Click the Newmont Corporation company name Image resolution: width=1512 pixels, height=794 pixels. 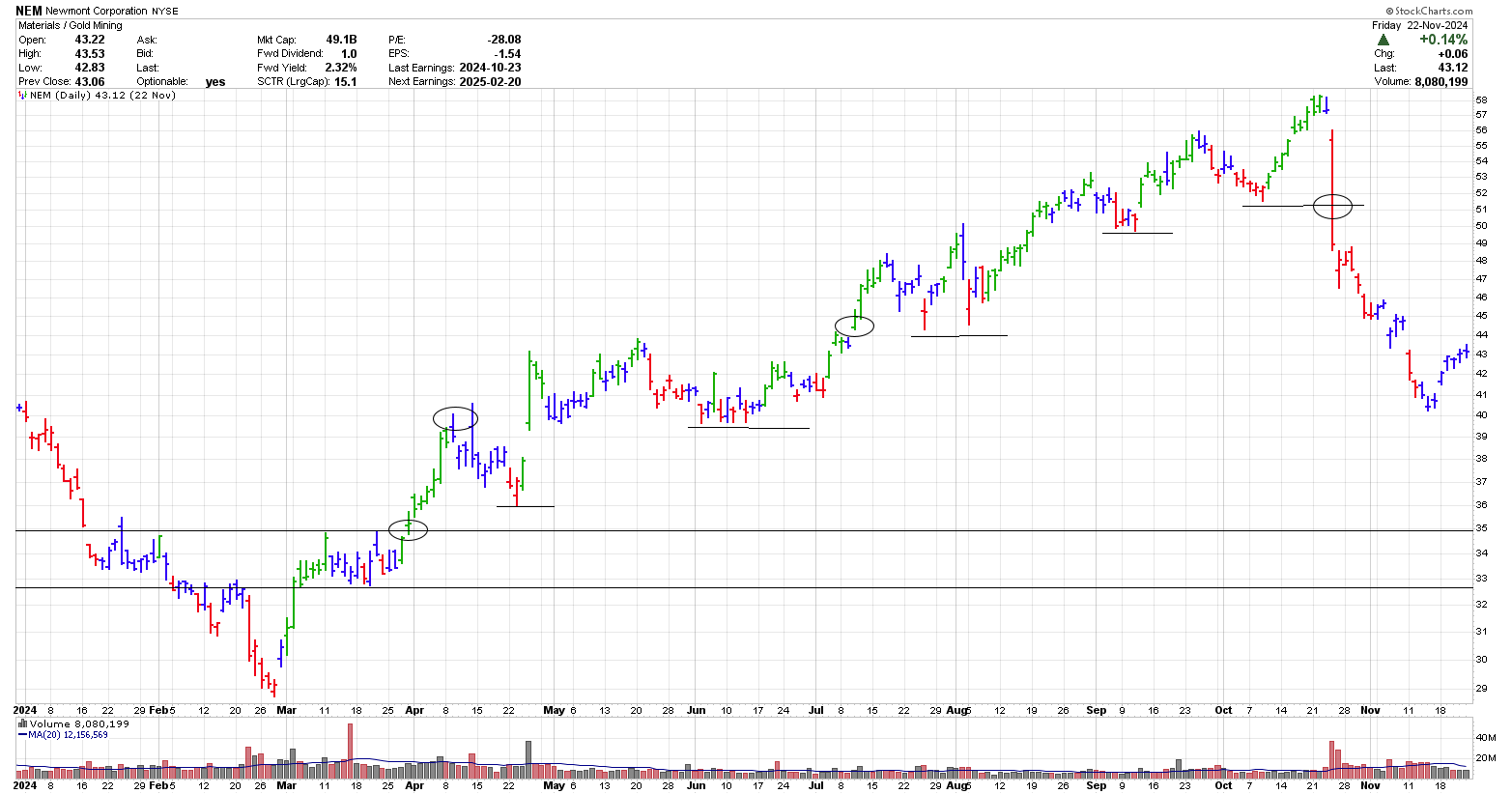[x=97, y=12]
